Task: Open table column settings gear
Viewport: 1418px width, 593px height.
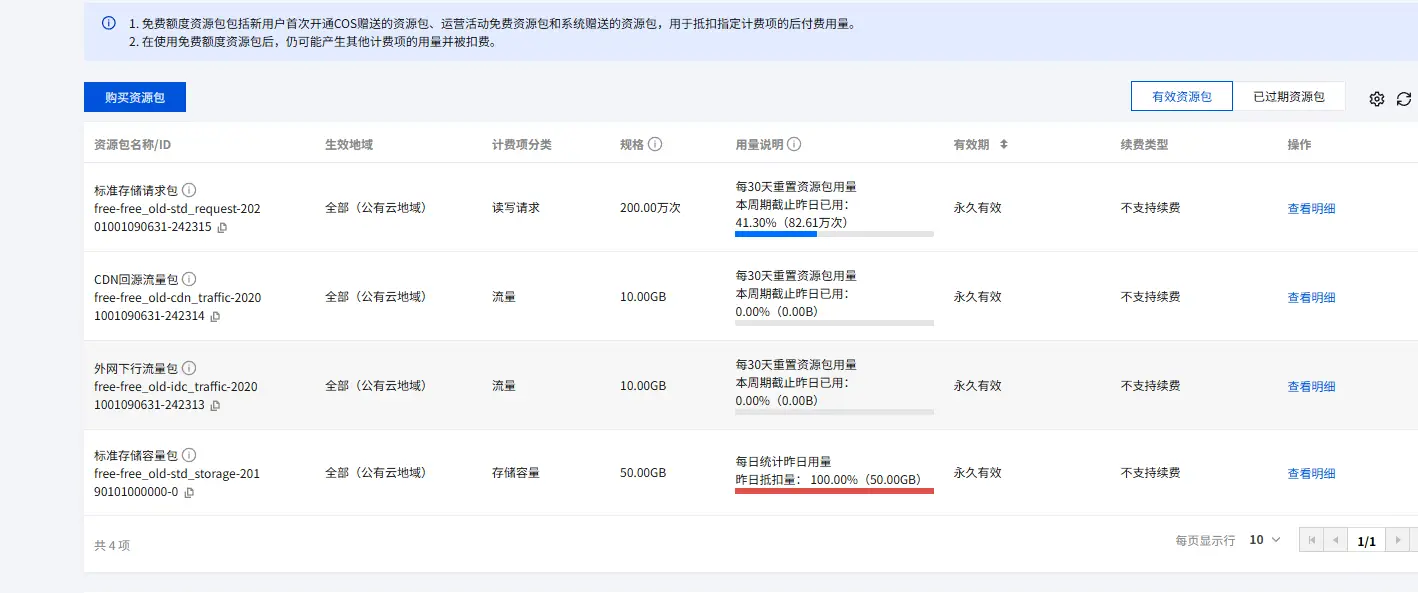Action: tap(1377, 99)
